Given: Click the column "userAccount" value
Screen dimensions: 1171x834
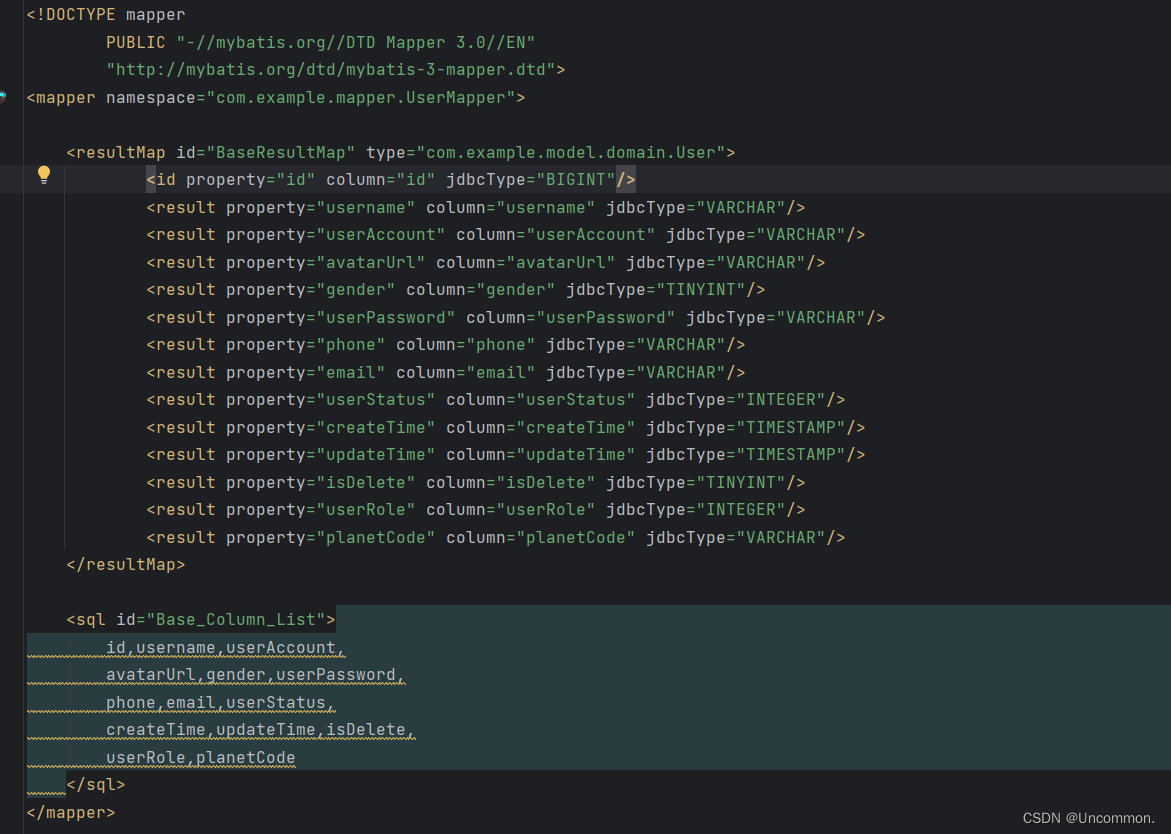Looking at the screenshot, I should tap(591, 234).
